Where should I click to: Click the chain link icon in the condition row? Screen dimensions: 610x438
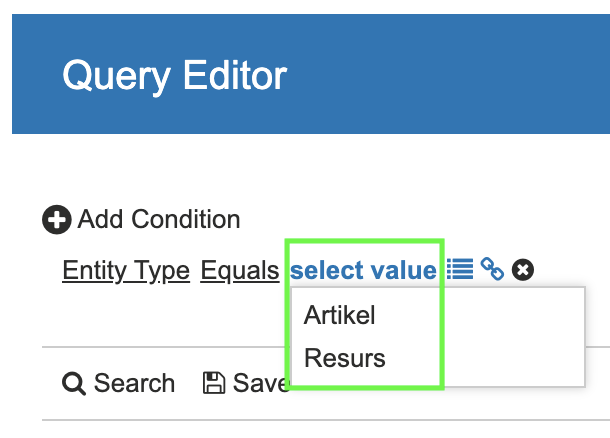pos(492,269)
